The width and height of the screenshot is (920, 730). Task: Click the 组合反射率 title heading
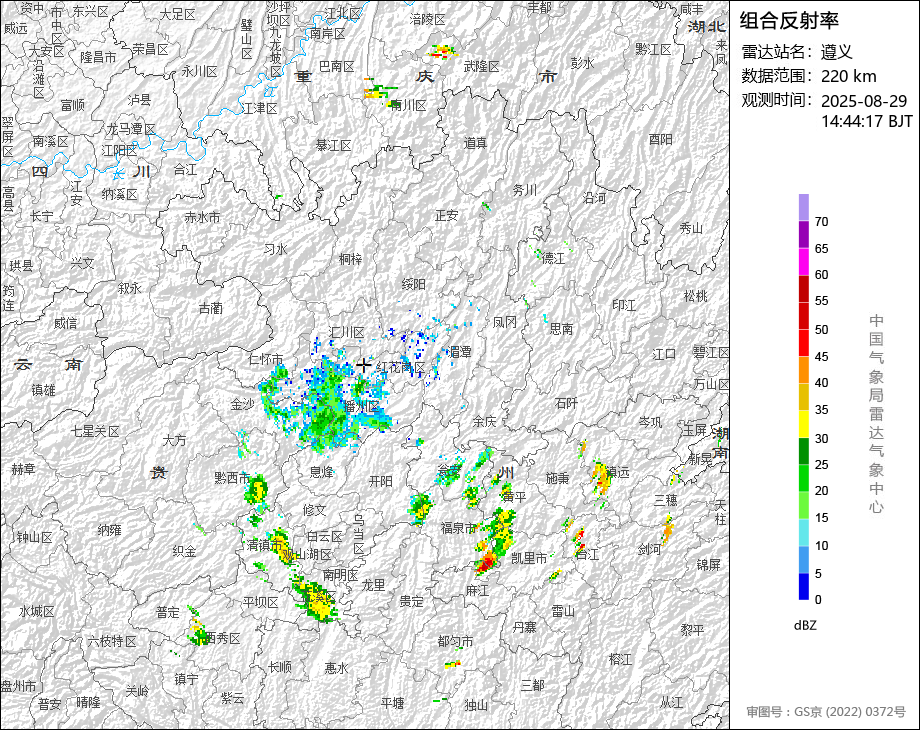tap(789, 21)
